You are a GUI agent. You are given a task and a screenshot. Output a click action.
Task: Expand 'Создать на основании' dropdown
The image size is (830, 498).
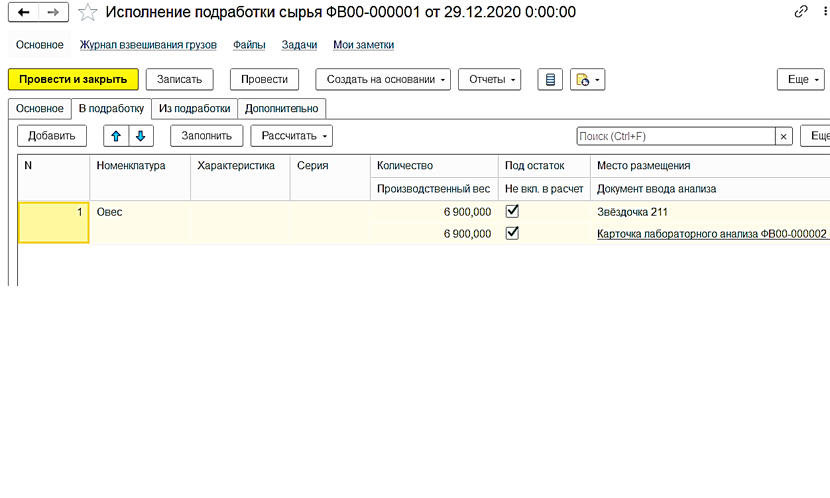[x=383, y=79]
